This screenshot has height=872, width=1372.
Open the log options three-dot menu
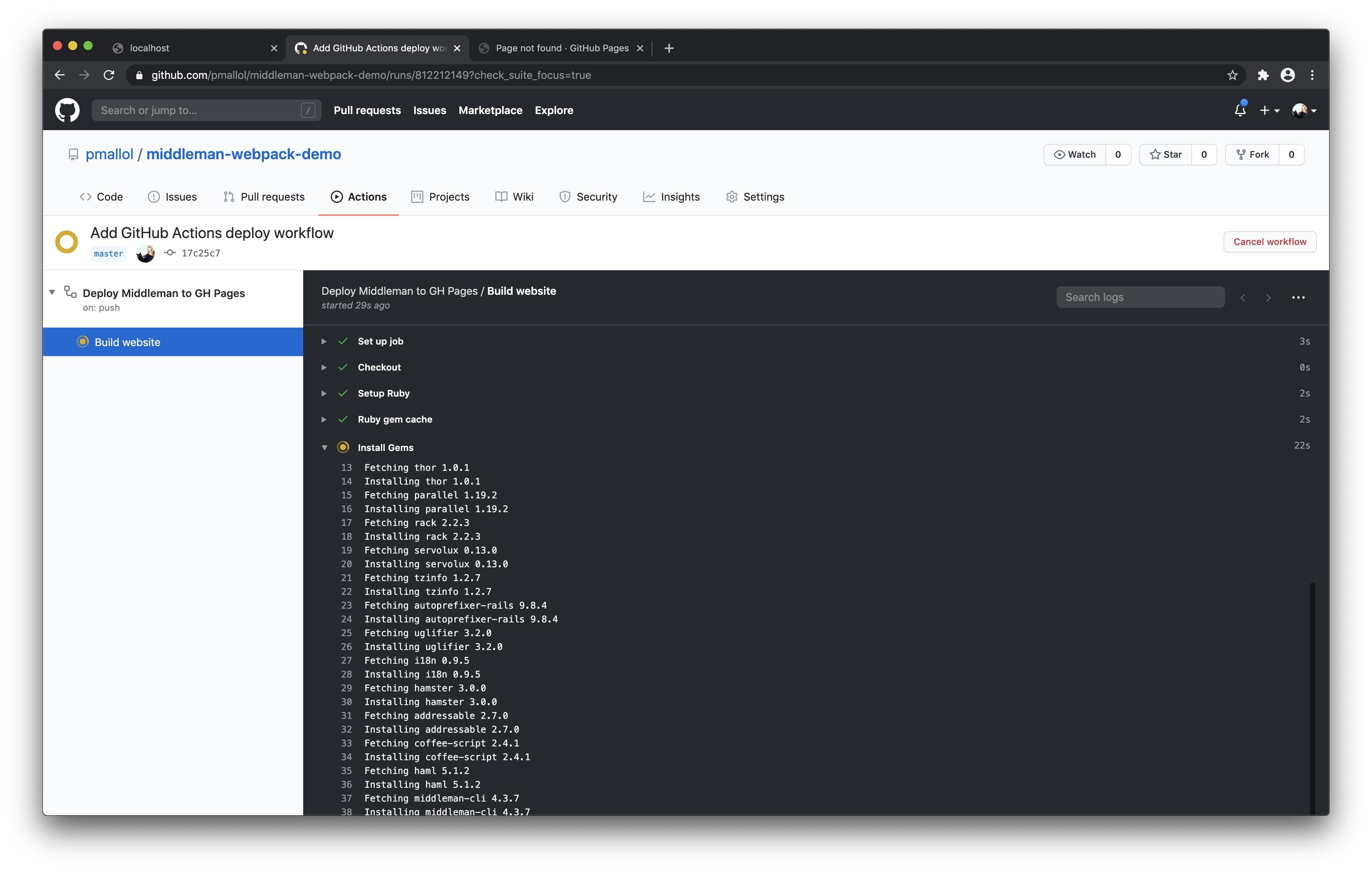(x=1298, y=297)
